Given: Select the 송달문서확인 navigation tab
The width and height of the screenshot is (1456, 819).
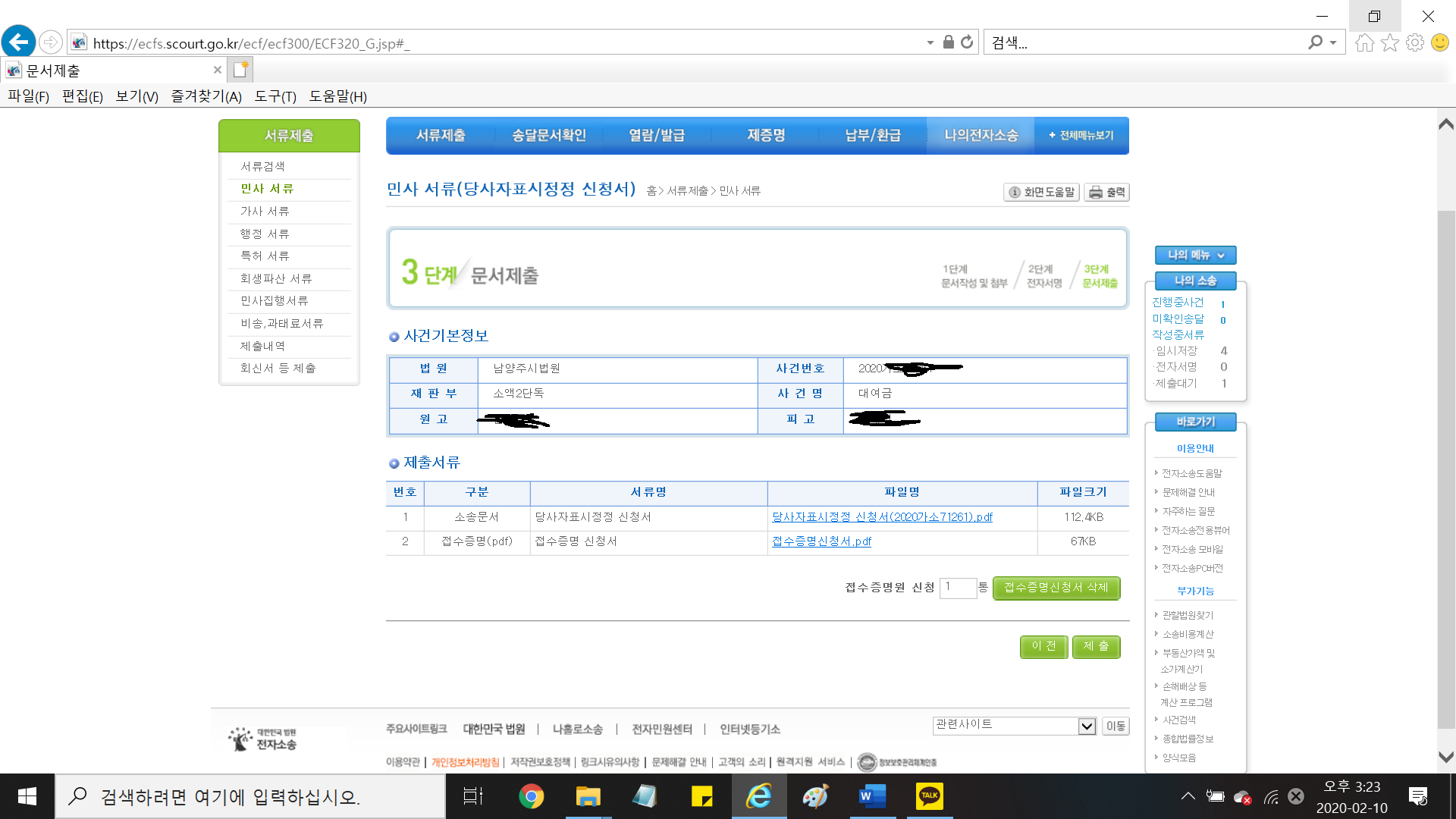Looking at the screenshot, I should (x=548, y=136).
